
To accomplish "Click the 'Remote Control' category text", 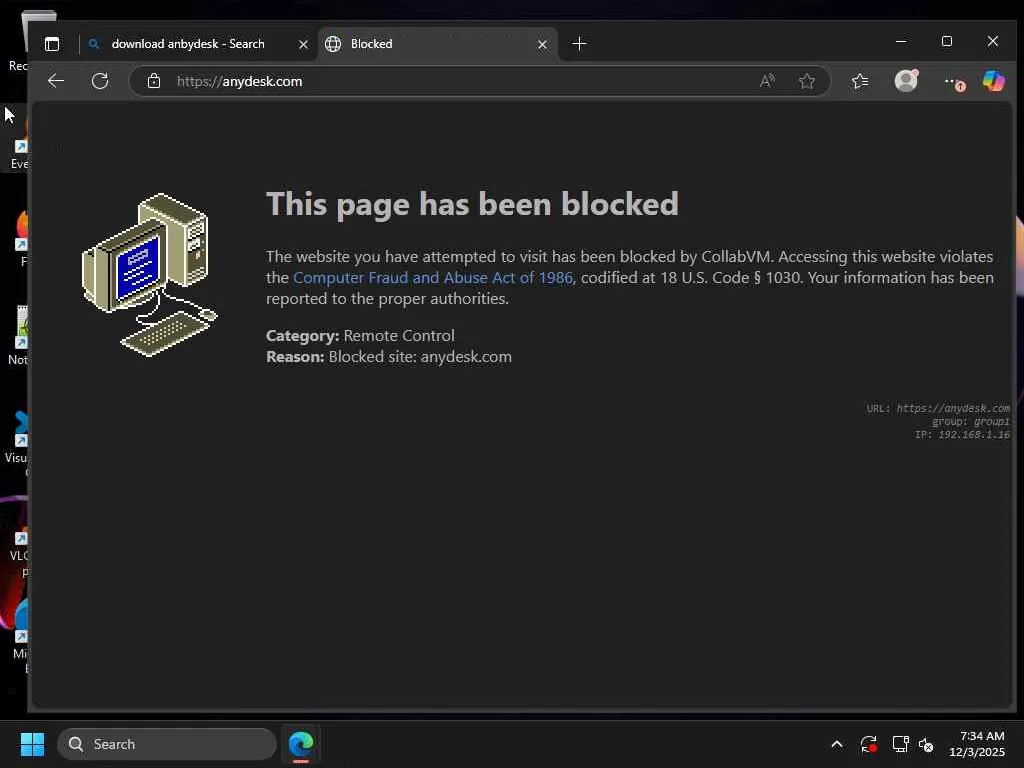I will pyautogui.click(x=399, y=336).
